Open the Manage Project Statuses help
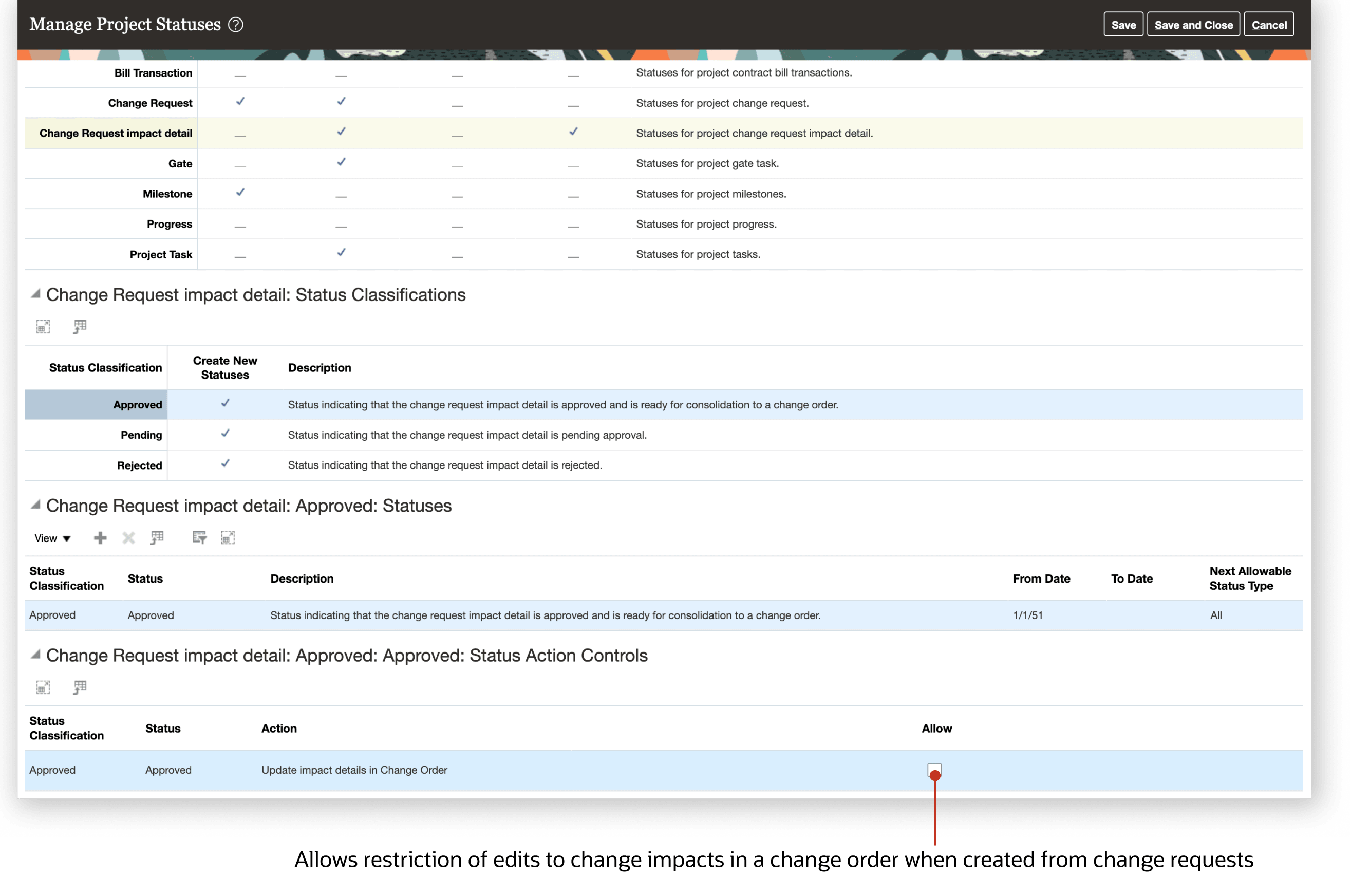This screenshot has height=896, width=1351. pos(236,24)
